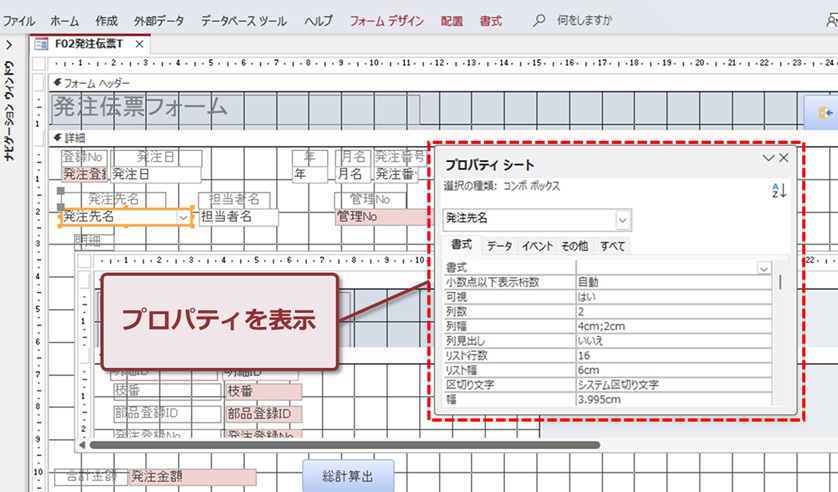The height and width of the screenshot is (492, 838).
Task: Expand the navigation window pane
Action: (x=9, y=44)
